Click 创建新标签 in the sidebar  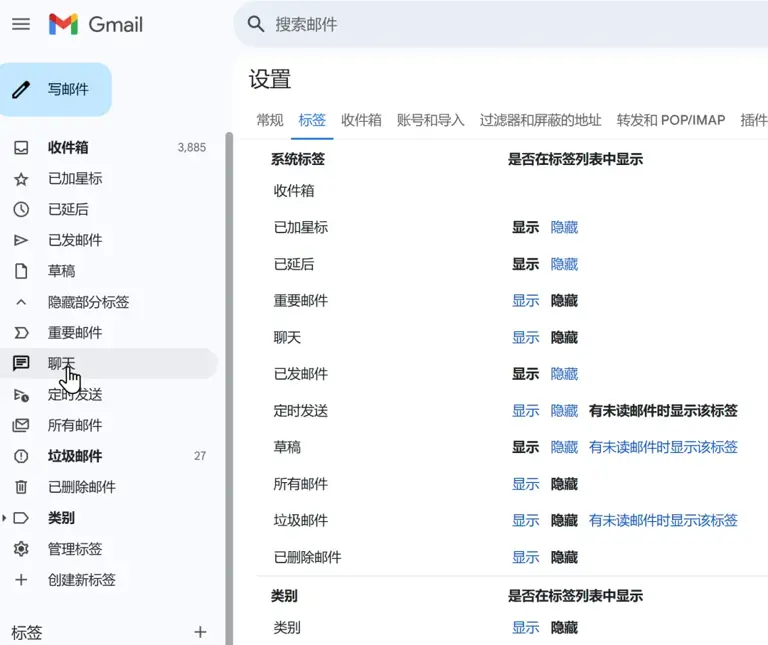(82, 580)
